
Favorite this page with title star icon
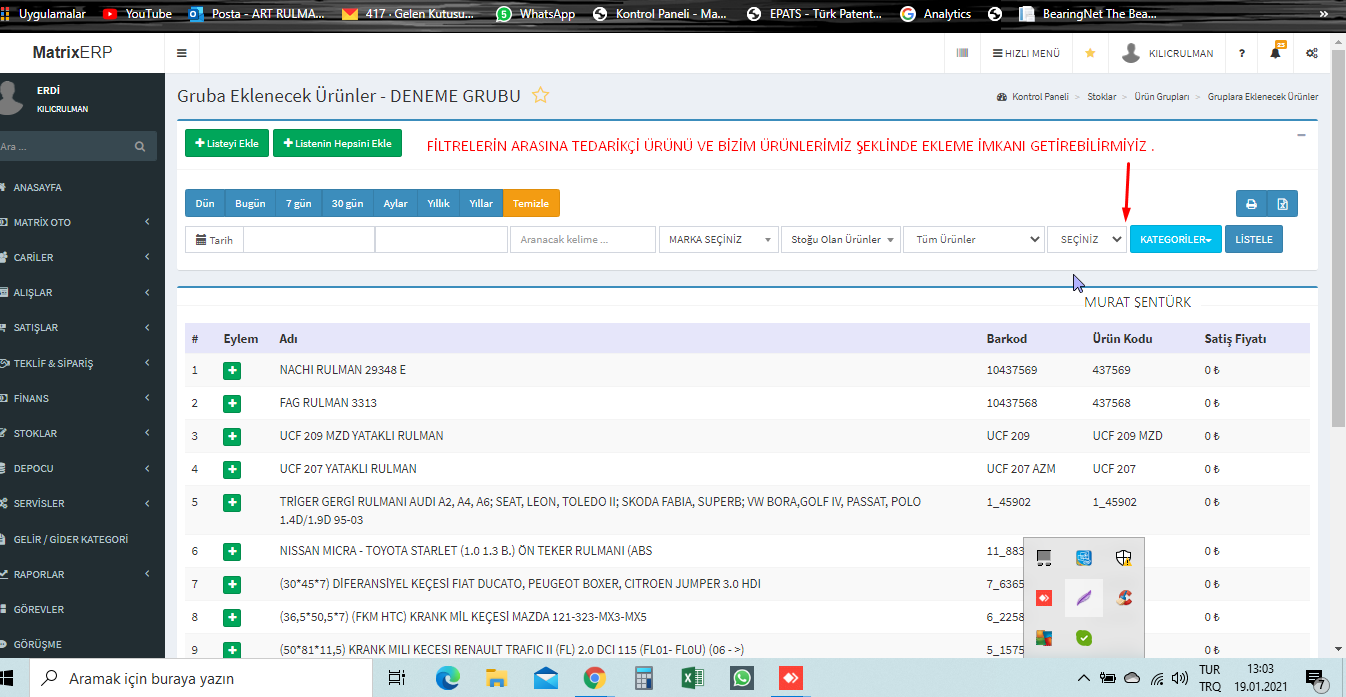541,96
